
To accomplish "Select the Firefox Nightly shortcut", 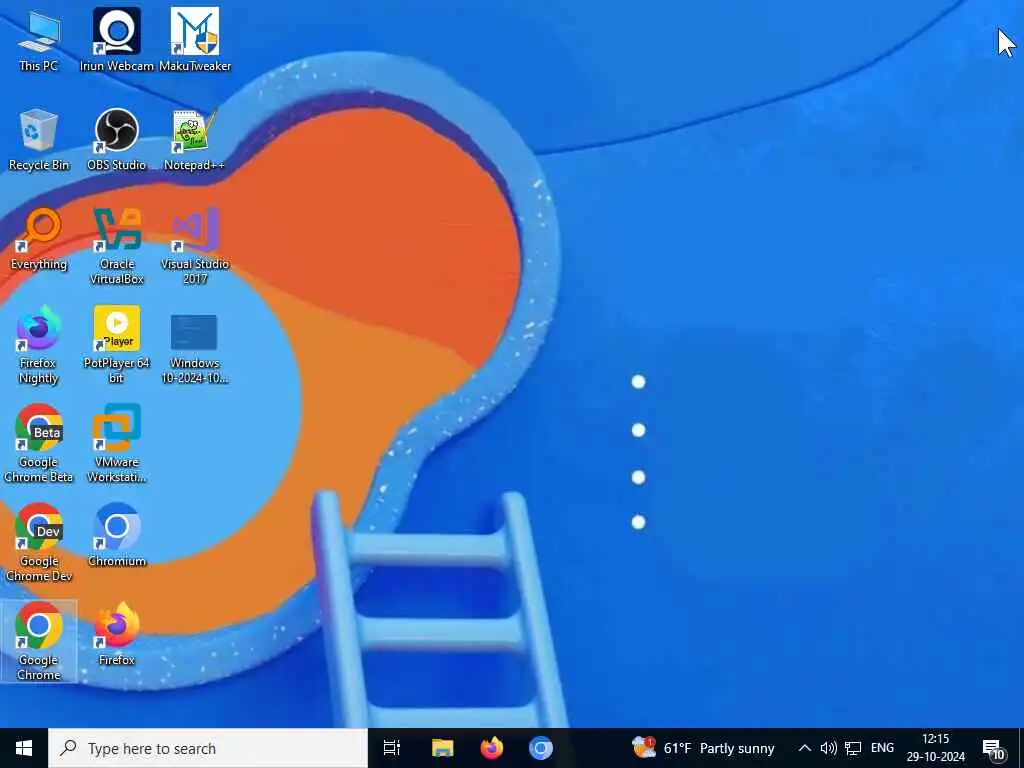I will [39, 345].
